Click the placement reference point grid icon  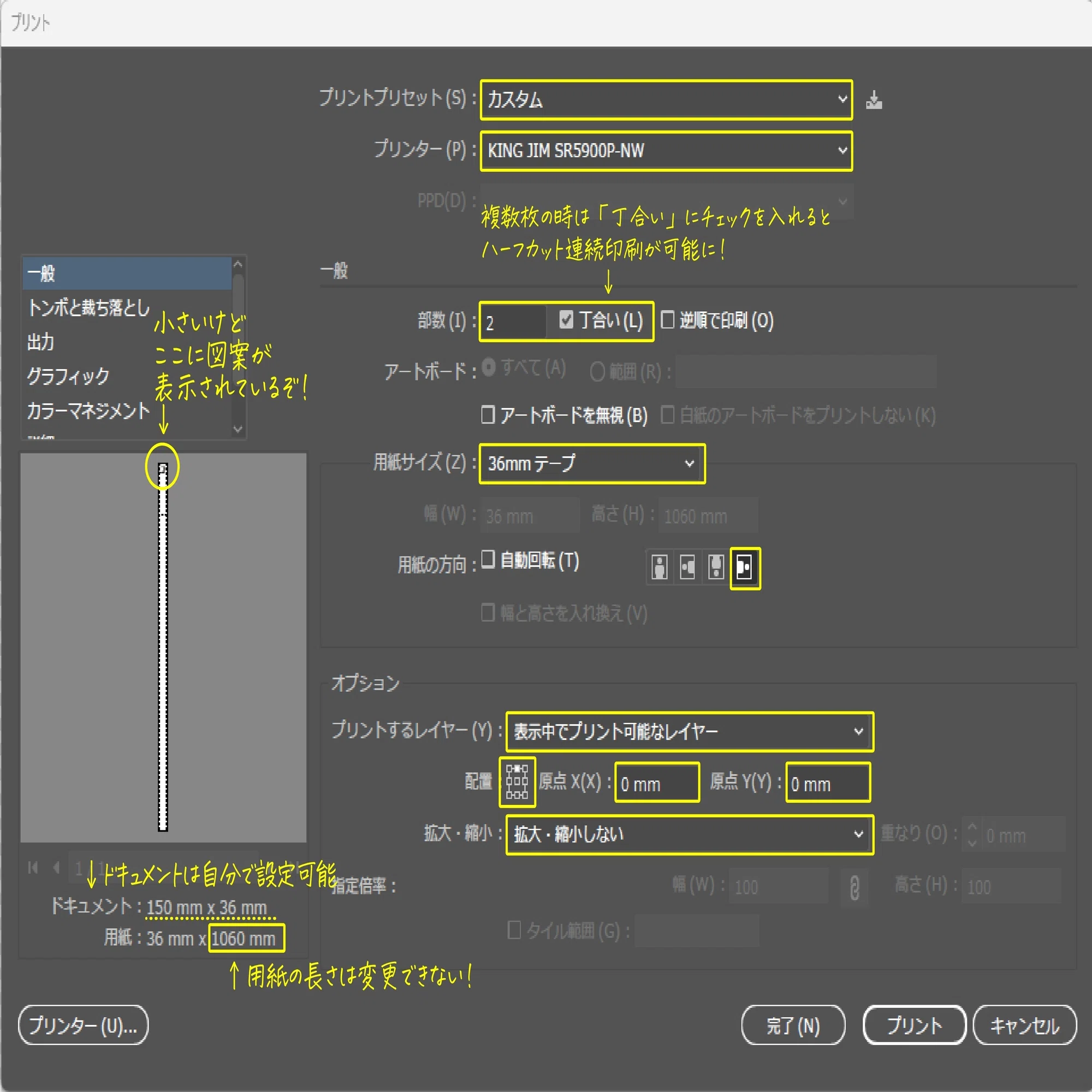[517, 782]
